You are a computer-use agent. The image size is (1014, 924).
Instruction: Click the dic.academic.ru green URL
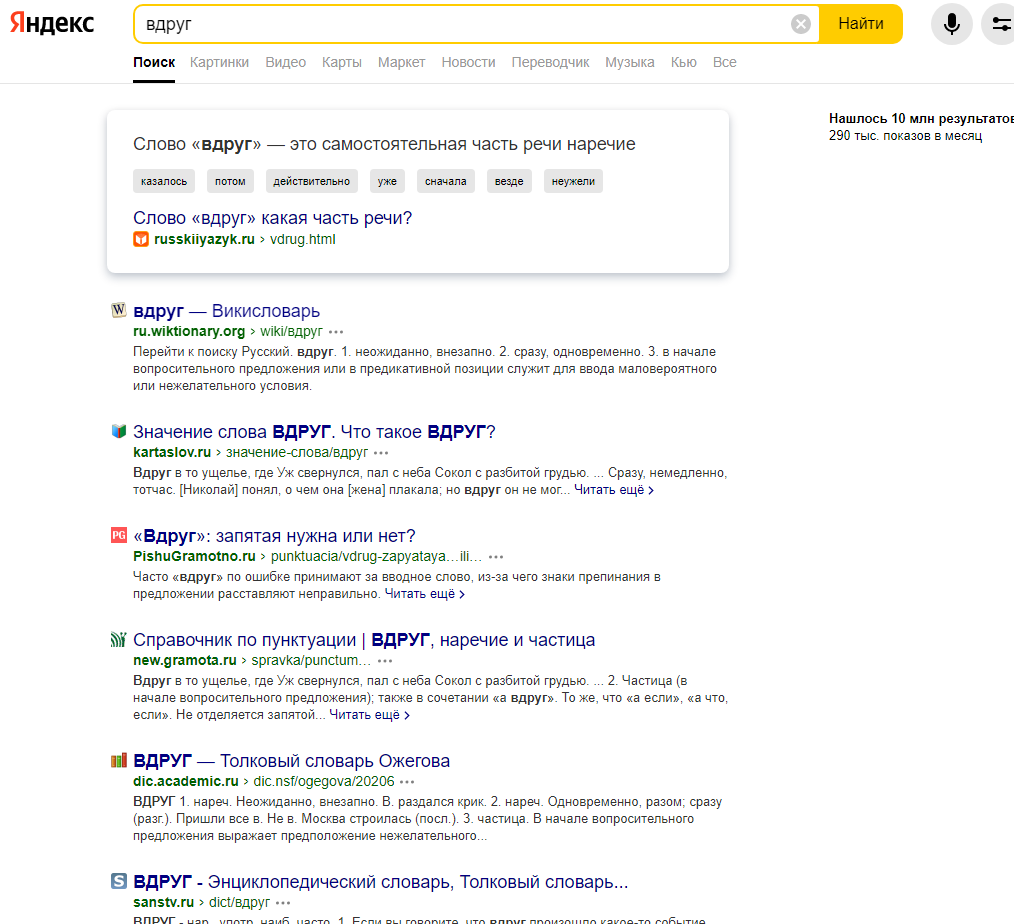pos(264,782)
